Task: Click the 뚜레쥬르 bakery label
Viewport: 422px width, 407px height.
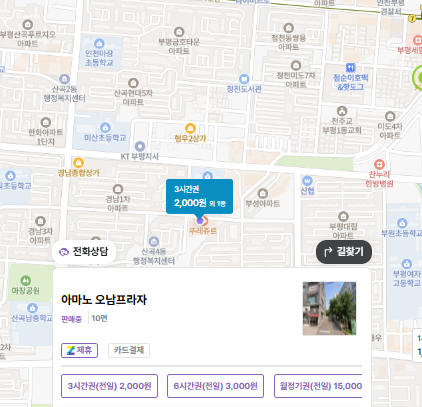Action: click(203, 231)
